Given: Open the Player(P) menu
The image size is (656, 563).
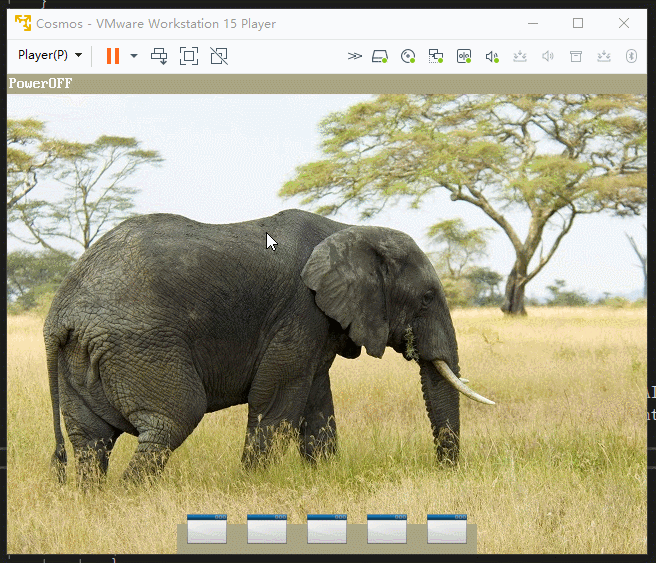Looking at the screenshot, I should [x=50, y=55].
